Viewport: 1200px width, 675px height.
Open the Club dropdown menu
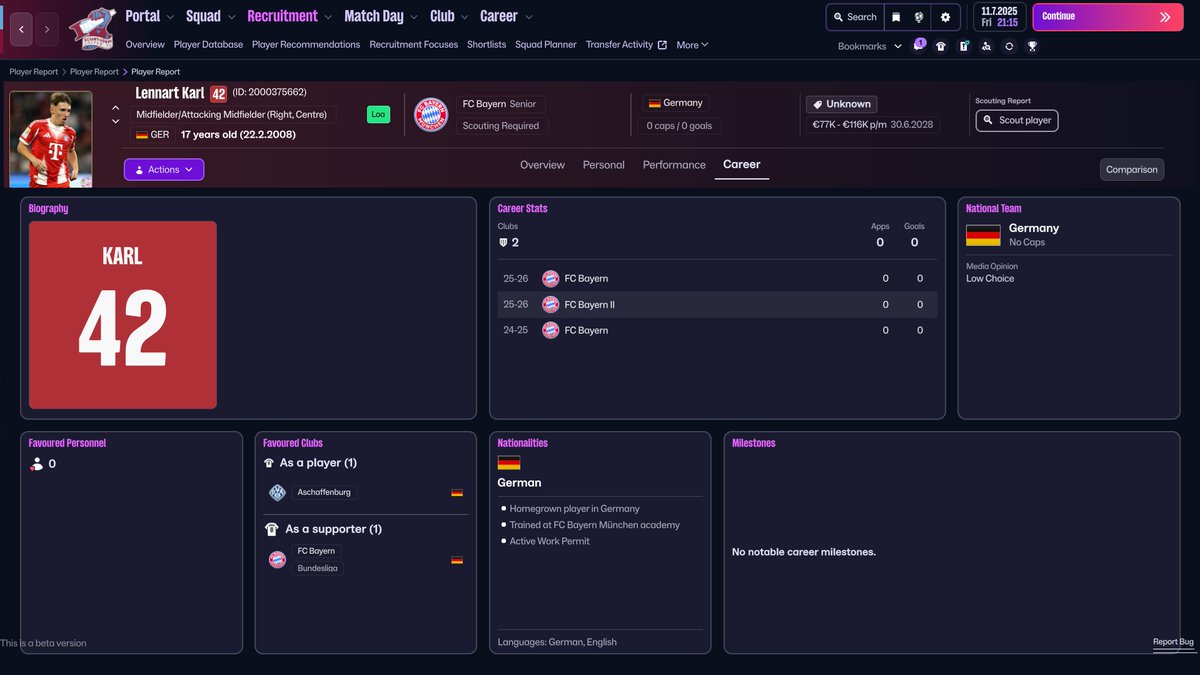tap(450, 16)
